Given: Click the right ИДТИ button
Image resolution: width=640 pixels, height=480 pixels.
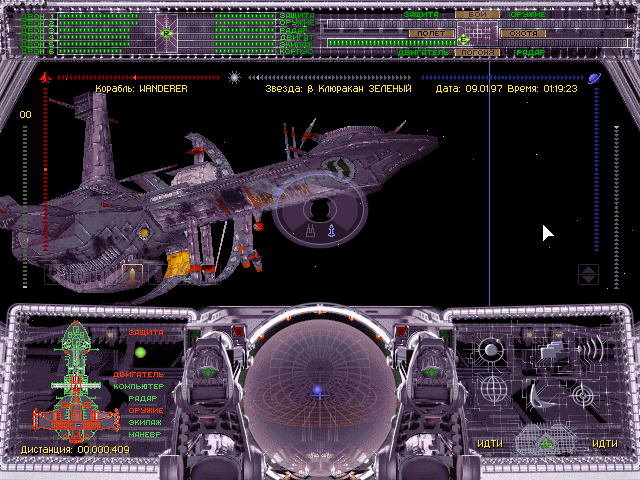Looking at the screenshot, I should point(604,444).
